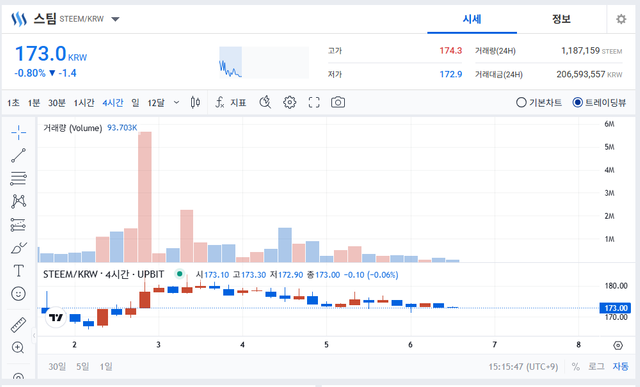Image resolution: width=640 pixels, height=387 pixels.
Task: Select the brush drawing tool
Action: coord(18,248)
